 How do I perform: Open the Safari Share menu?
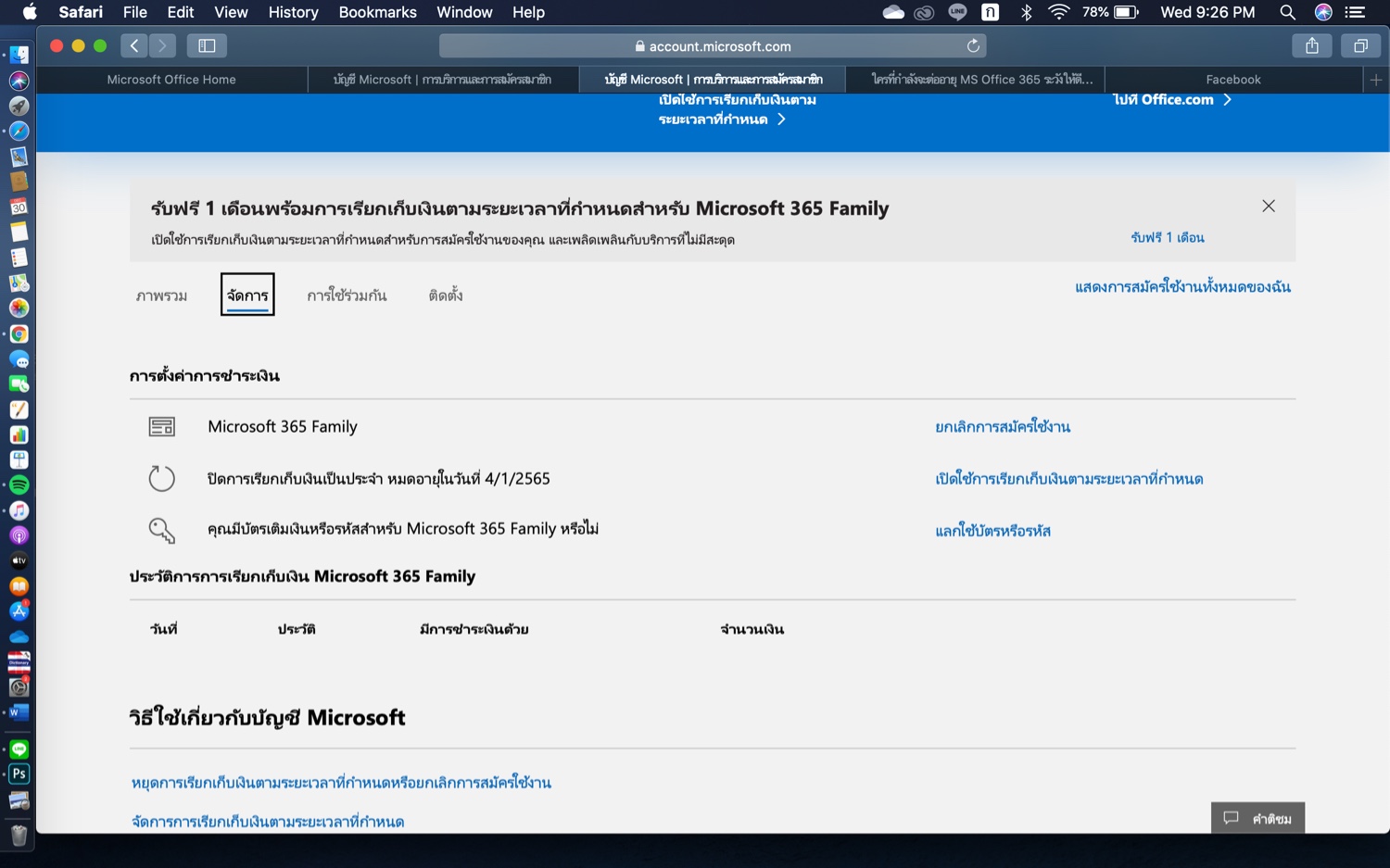click(1312, 45)
